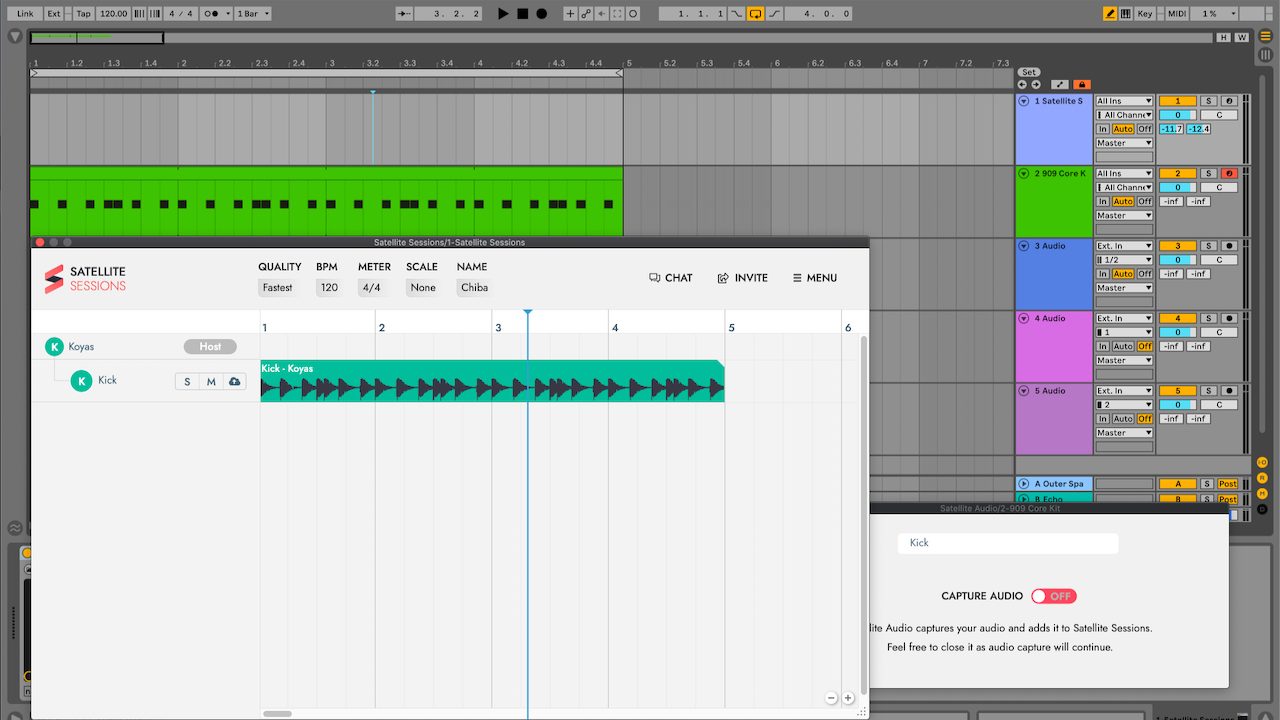1280x720 pixels.
Task: Switch on Key map mode
Action: pyautogui.click(x=1145, y=14)
